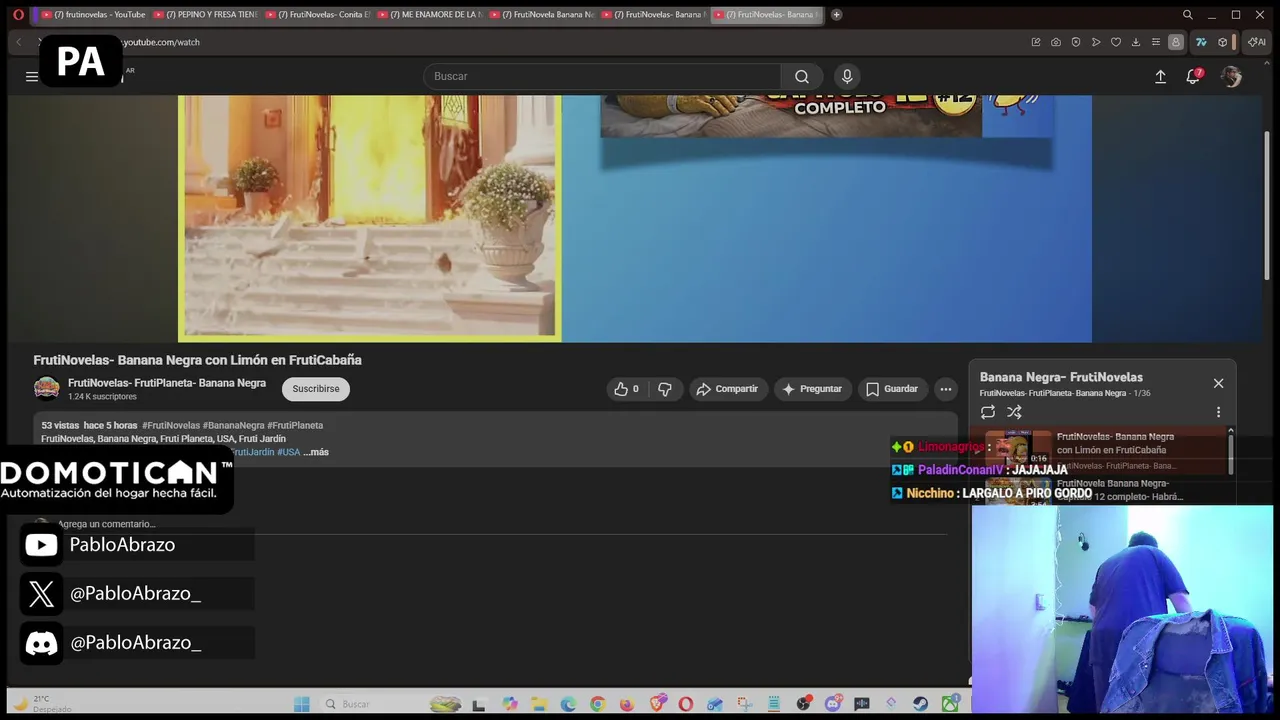
Task: Open FrutiNovelas channel avatar
Action: (46, 388)
